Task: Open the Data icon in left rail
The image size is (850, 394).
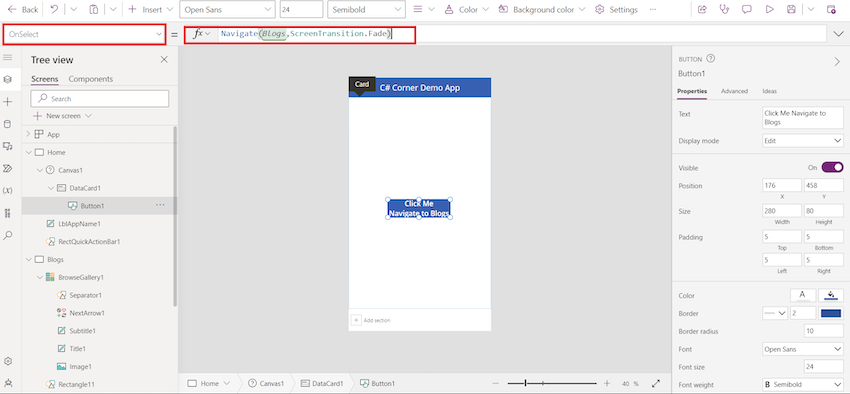Action: click(8, 124)
